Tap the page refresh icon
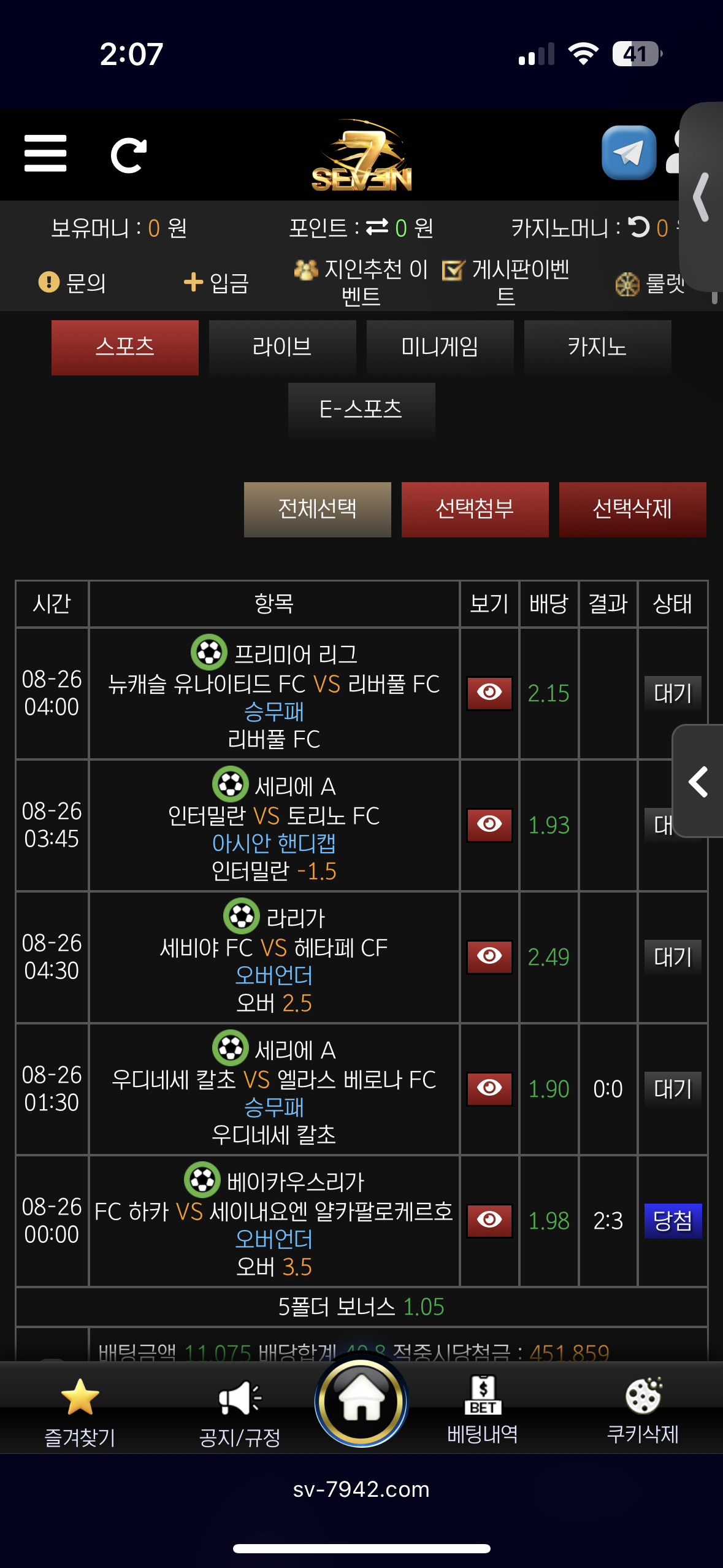Image resolution: width=723 pixels, height=1568 pixels. click(128, 155)
